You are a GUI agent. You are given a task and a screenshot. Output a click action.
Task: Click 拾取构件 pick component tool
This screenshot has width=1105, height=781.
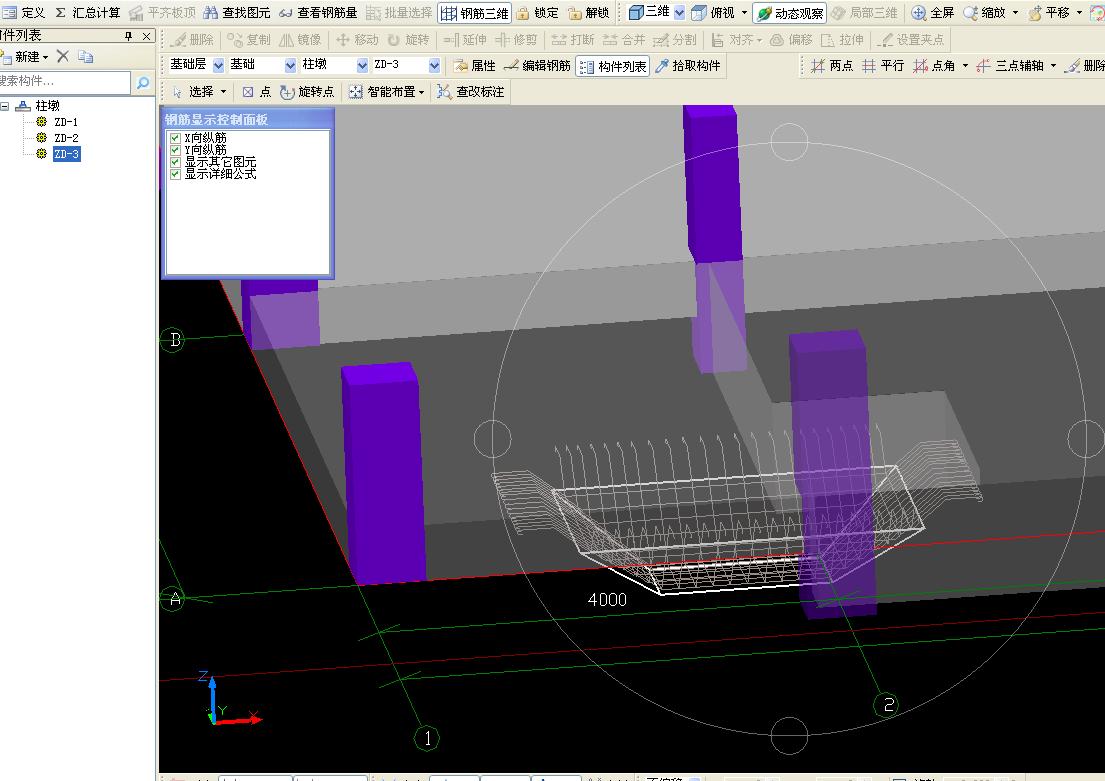(688, 66)
